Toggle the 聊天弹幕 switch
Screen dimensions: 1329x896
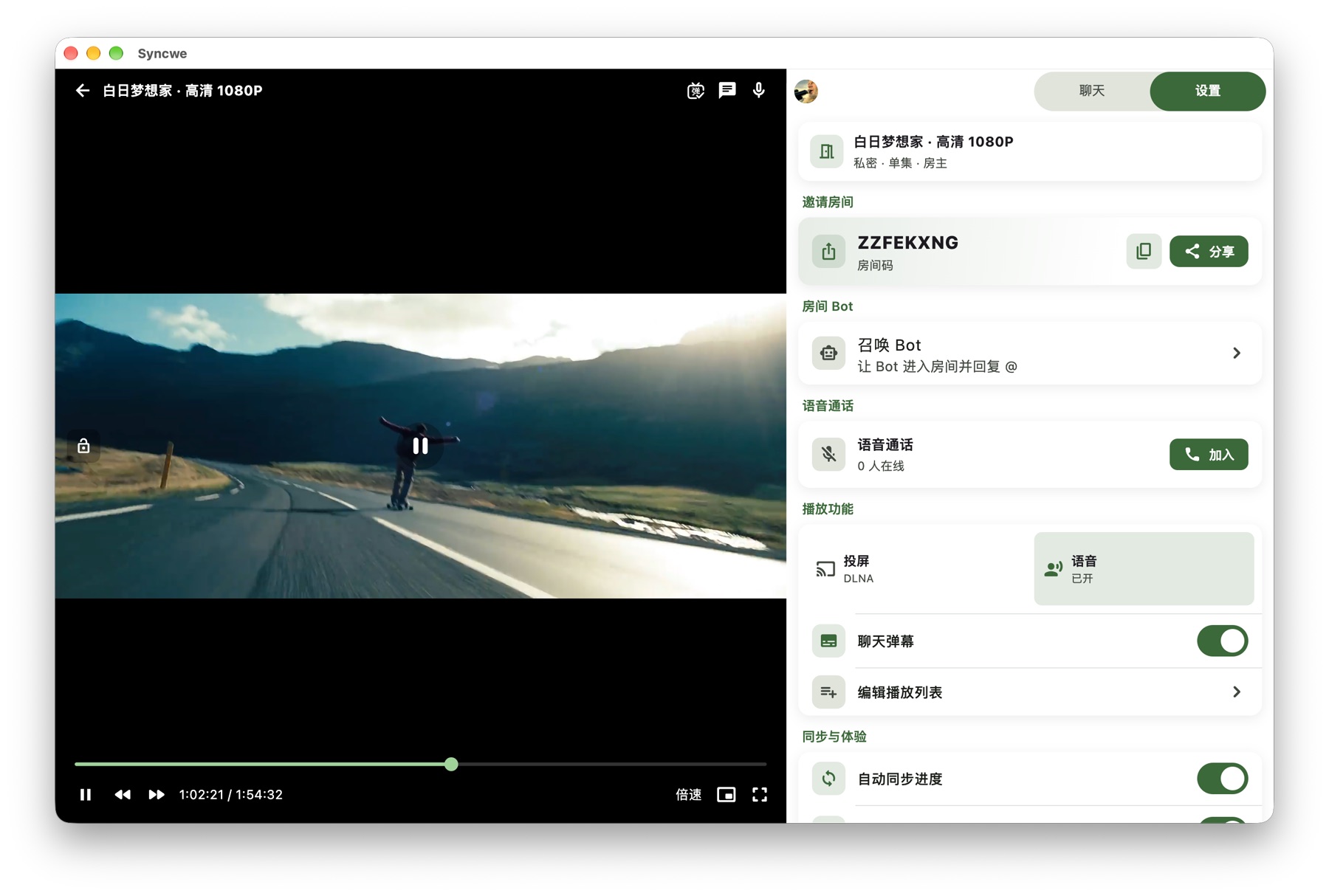[1222, 641]
